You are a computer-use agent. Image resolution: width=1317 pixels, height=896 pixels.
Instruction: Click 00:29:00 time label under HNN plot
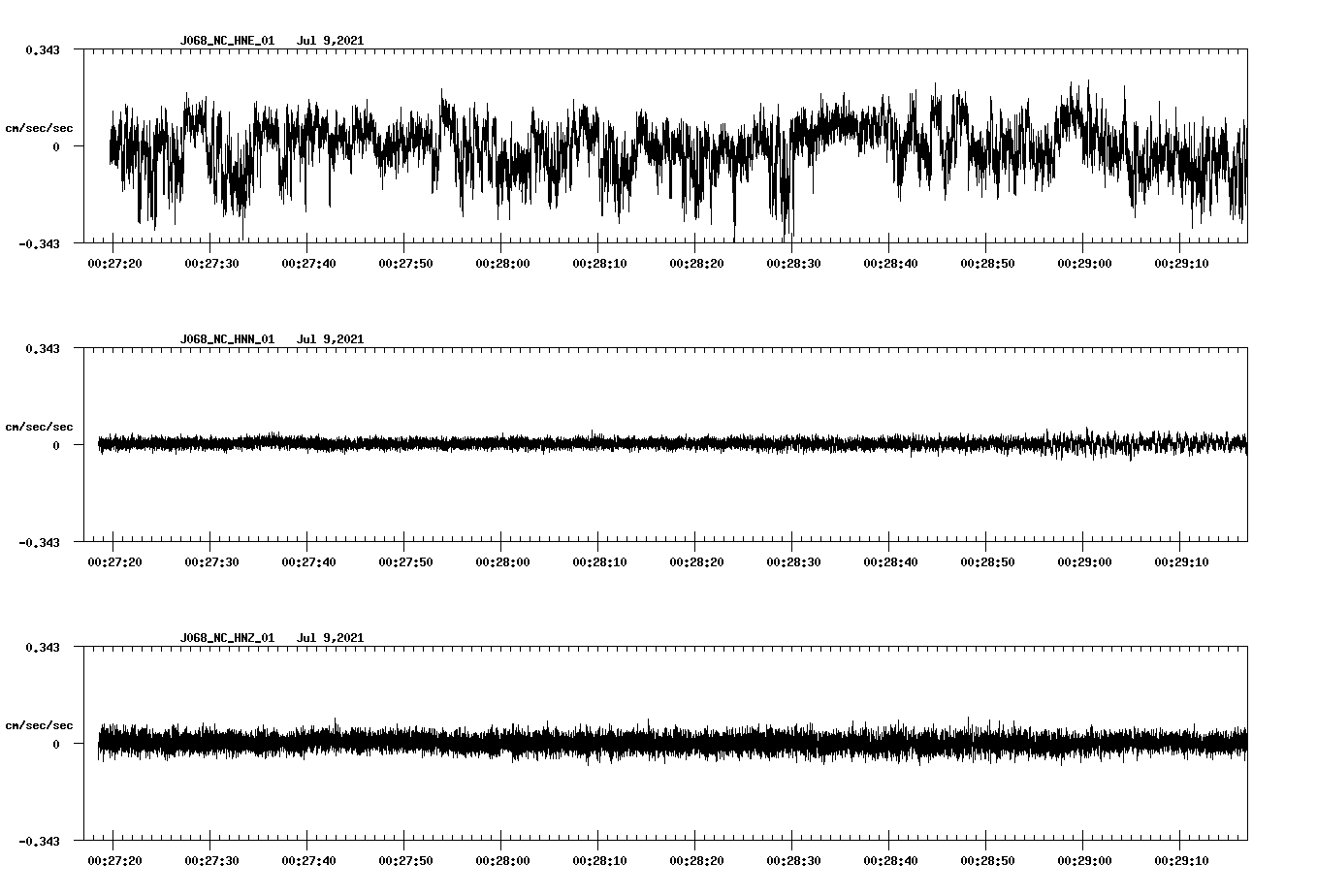[x=1084, y=561]
